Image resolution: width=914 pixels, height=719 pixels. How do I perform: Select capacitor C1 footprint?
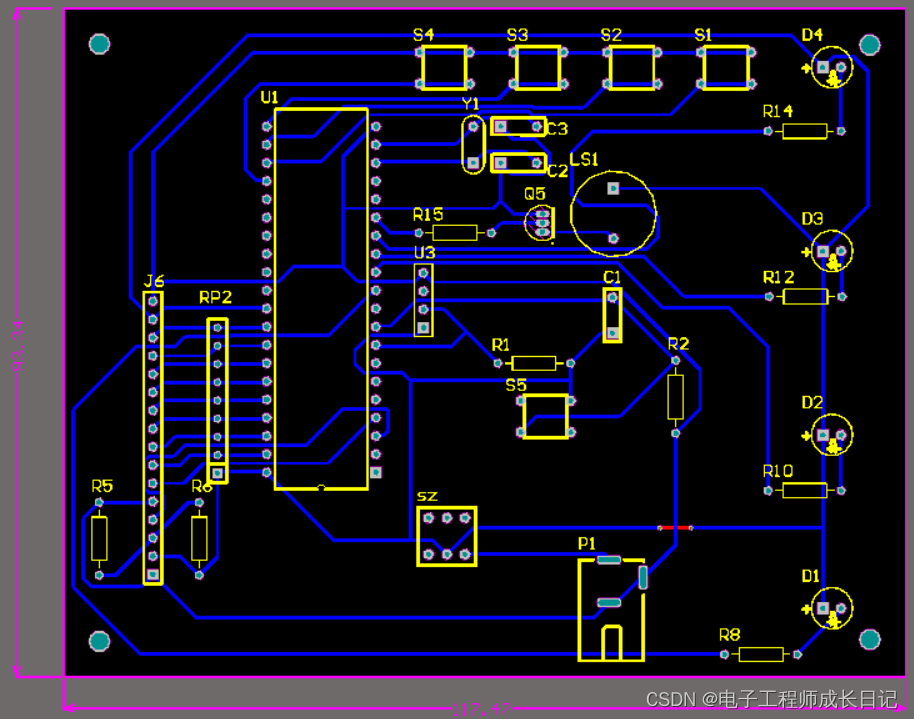coord(612,315)
